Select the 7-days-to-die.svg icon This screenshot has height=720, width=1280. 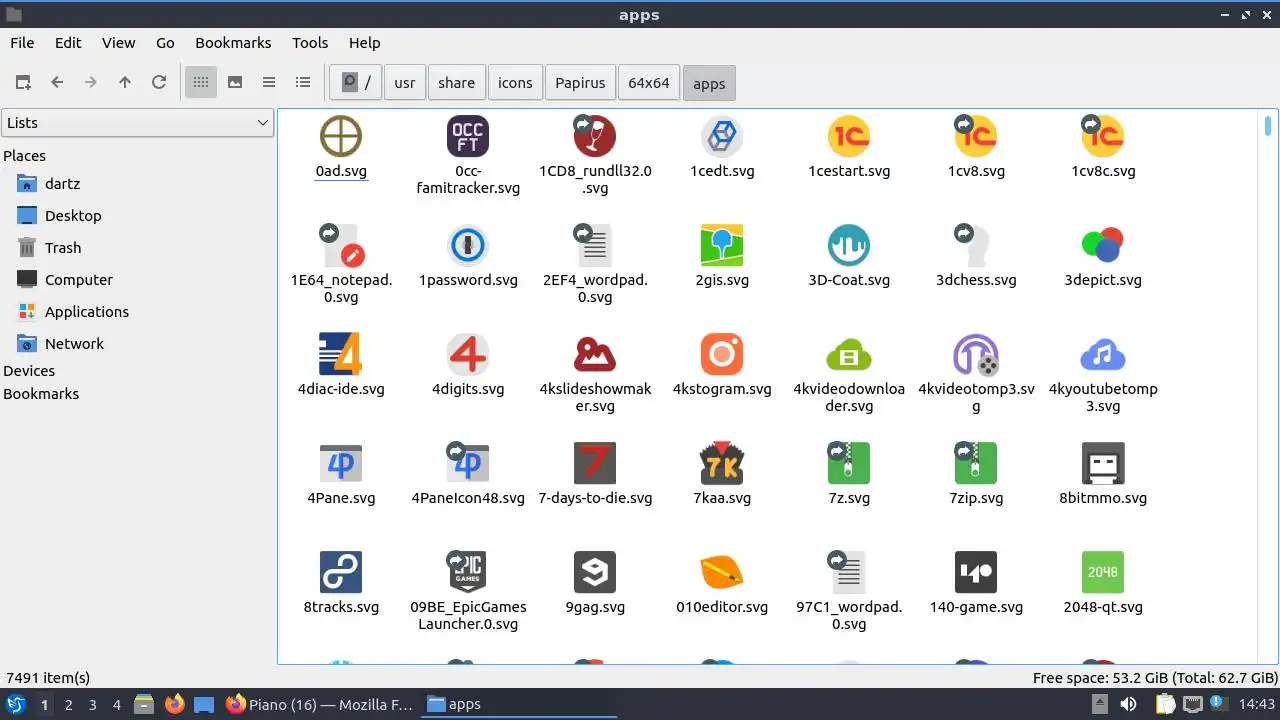595,463
